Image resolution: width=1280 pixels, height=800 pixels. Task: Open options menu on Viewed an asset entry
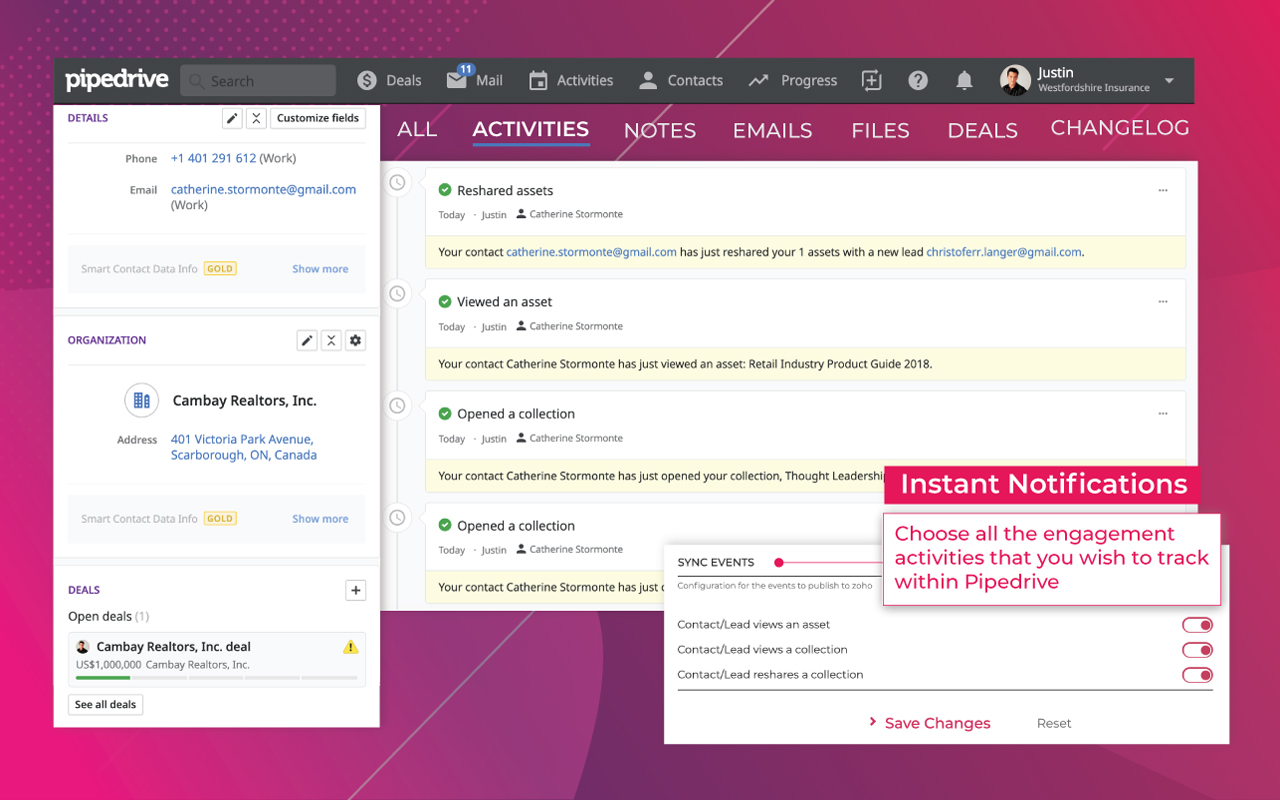click(x=1163, y=301)
